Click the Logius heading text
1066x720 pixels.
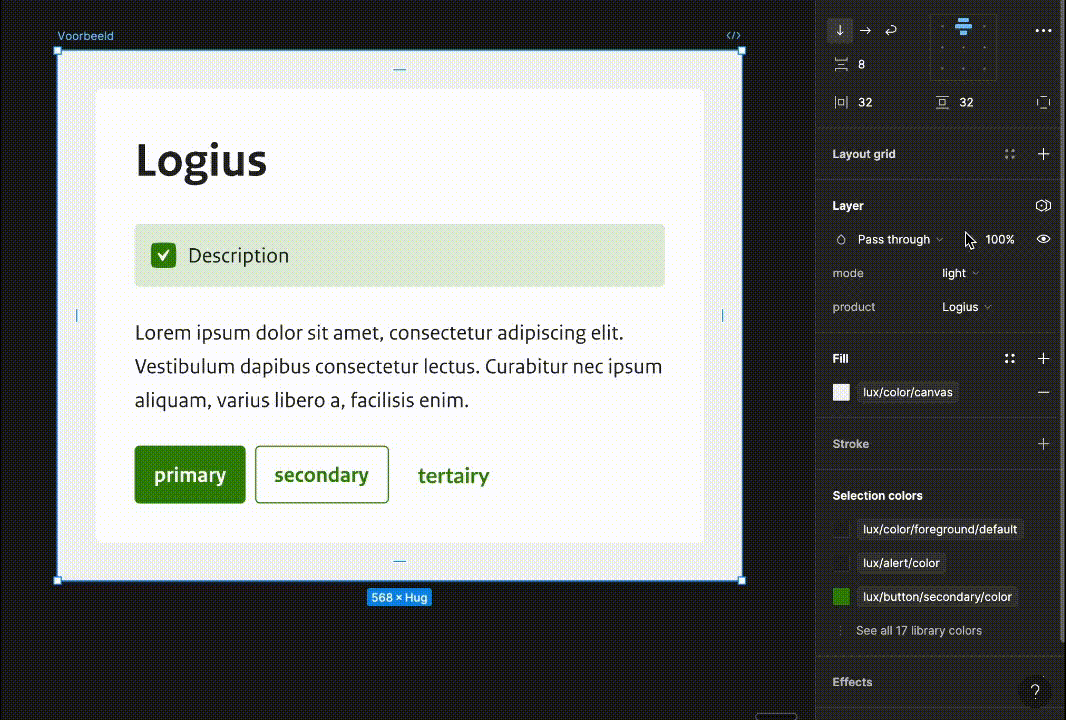click(x=201, y=161)
